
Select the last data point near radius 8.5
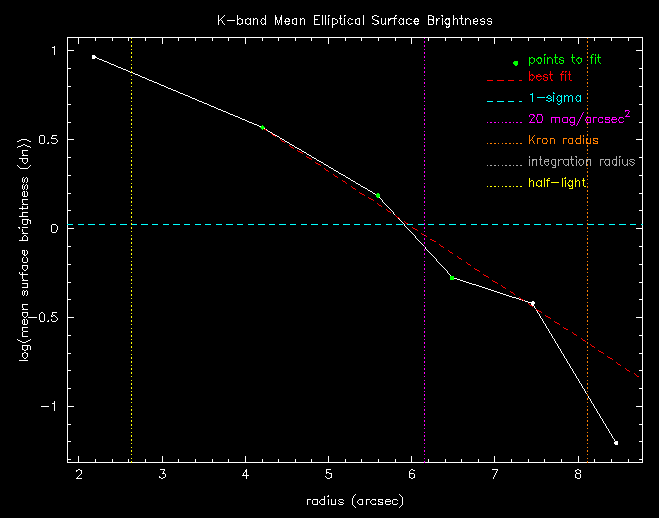tap(616, 442)
